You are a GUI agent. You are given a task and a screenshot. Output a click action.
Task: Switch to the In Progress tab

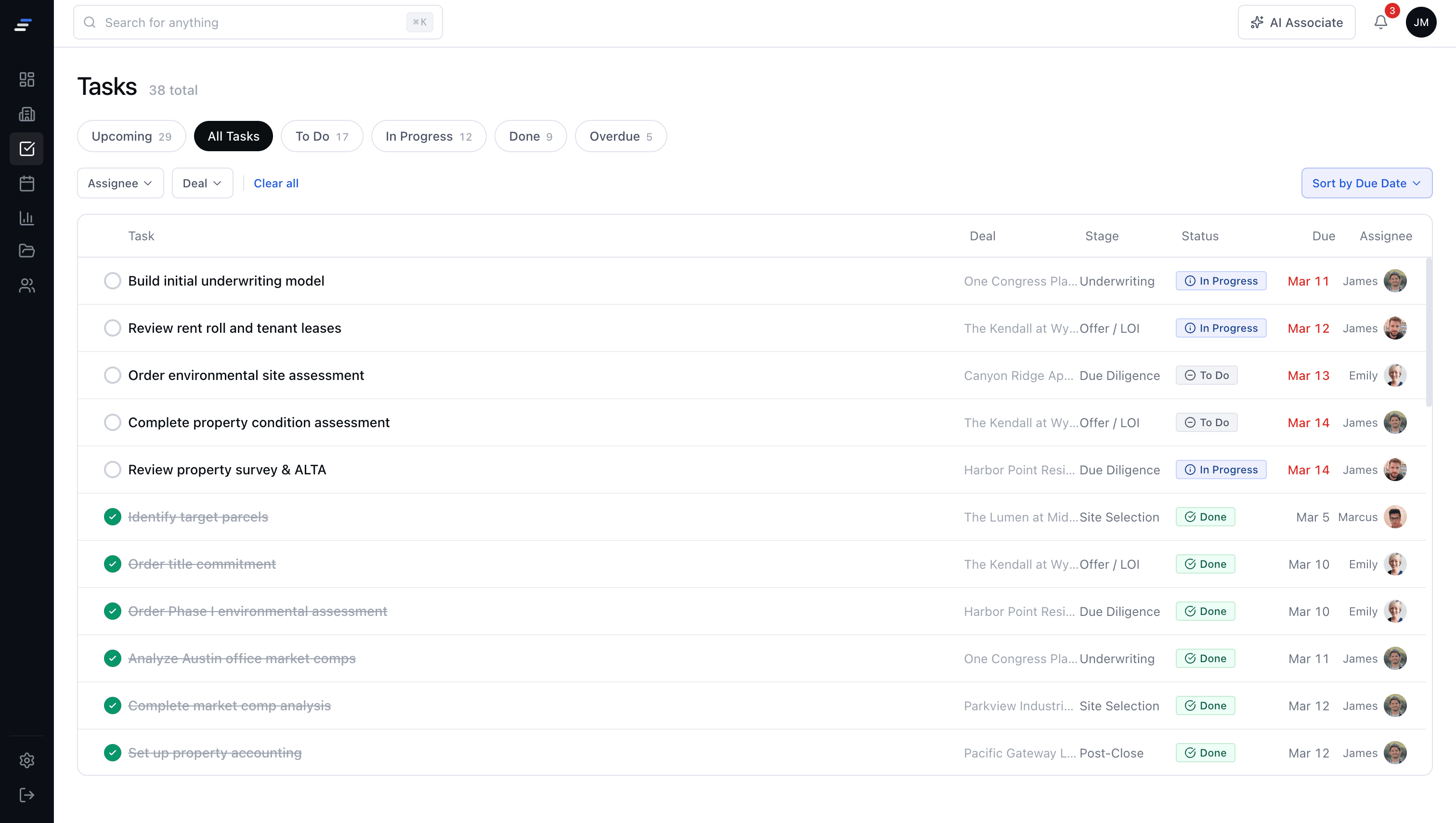[x=428, y=136]
